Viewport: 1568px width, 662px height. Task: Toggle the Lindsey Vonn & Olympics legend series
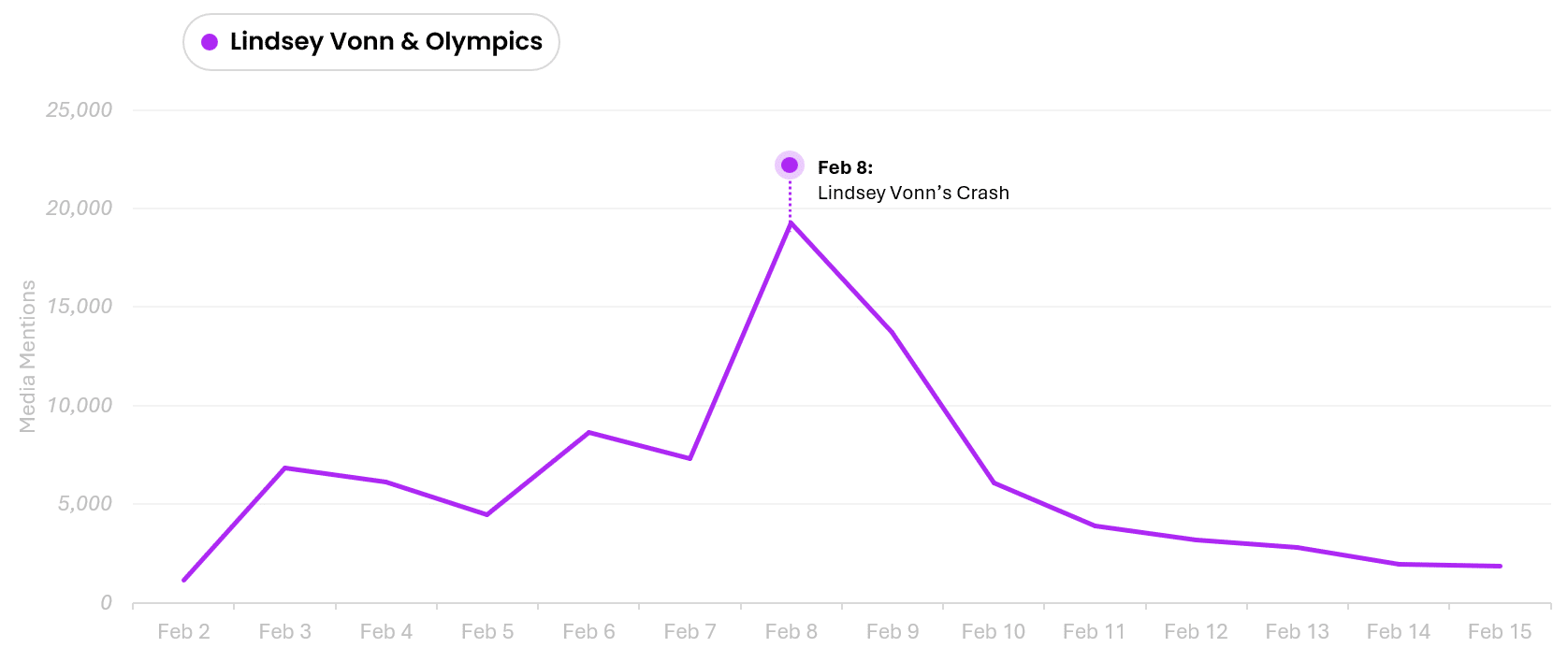tap(385, 42)
